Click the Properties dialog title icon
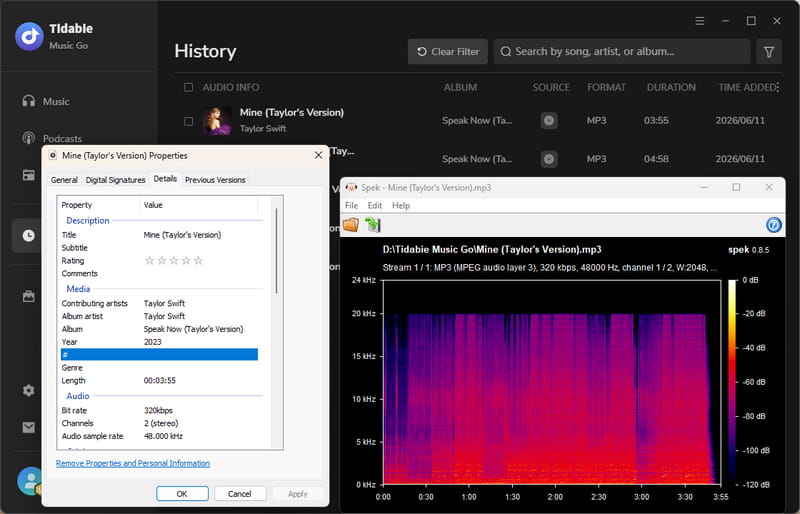 (53, 155)
